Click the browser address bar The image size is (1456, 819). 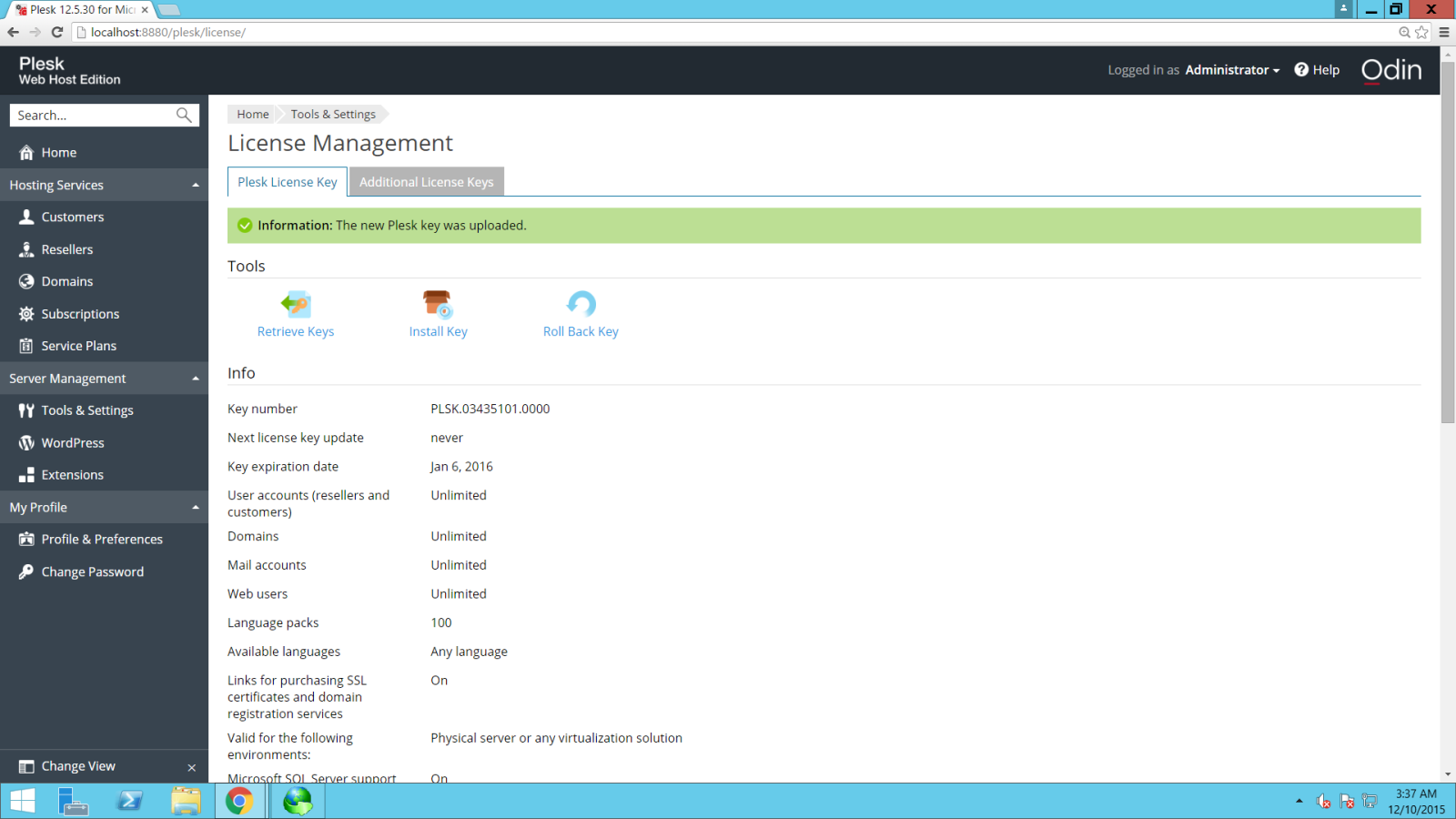click(x=728, y=32)
